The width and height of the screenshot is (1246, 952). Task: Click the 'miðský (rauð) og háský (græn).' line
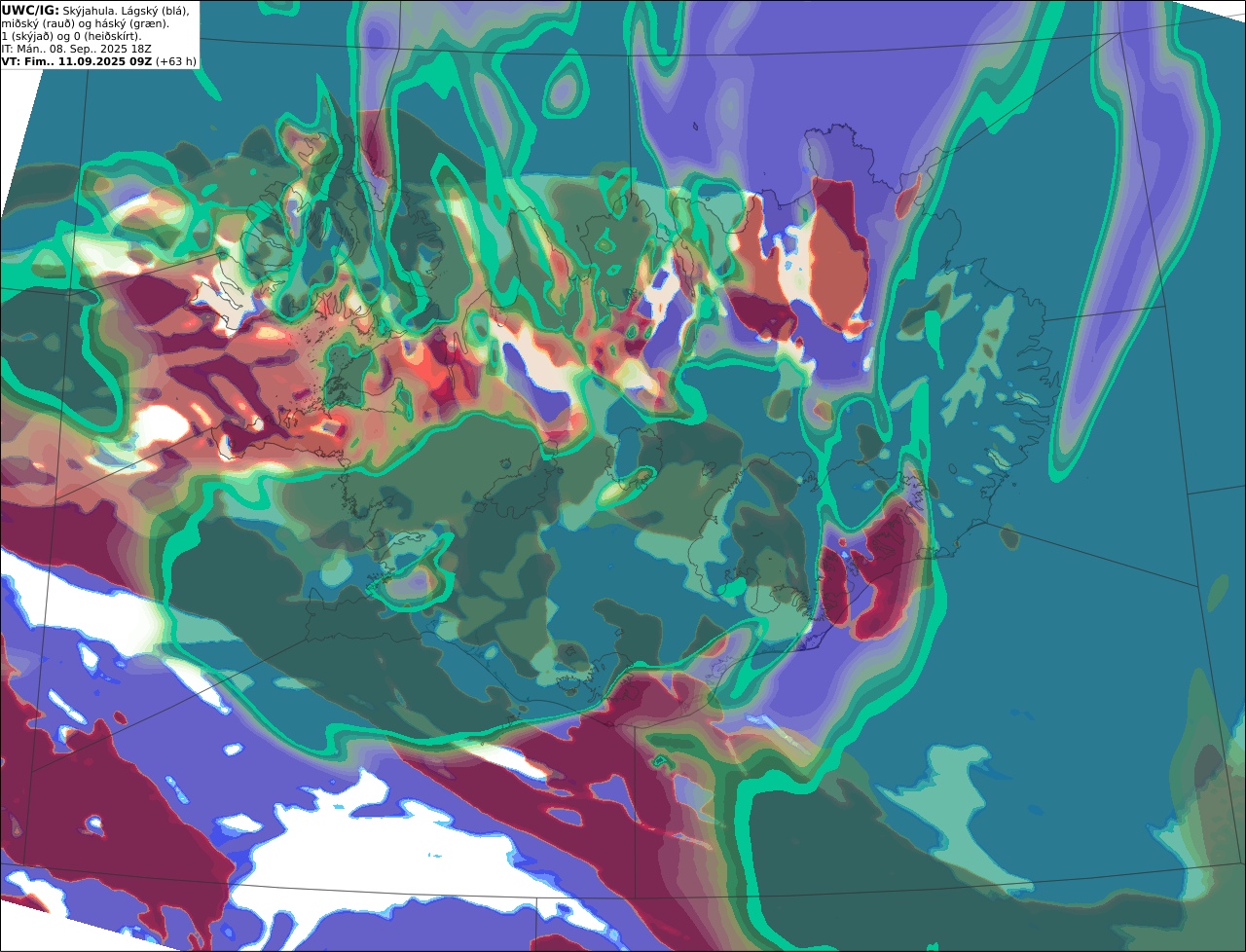pos(85,23)
